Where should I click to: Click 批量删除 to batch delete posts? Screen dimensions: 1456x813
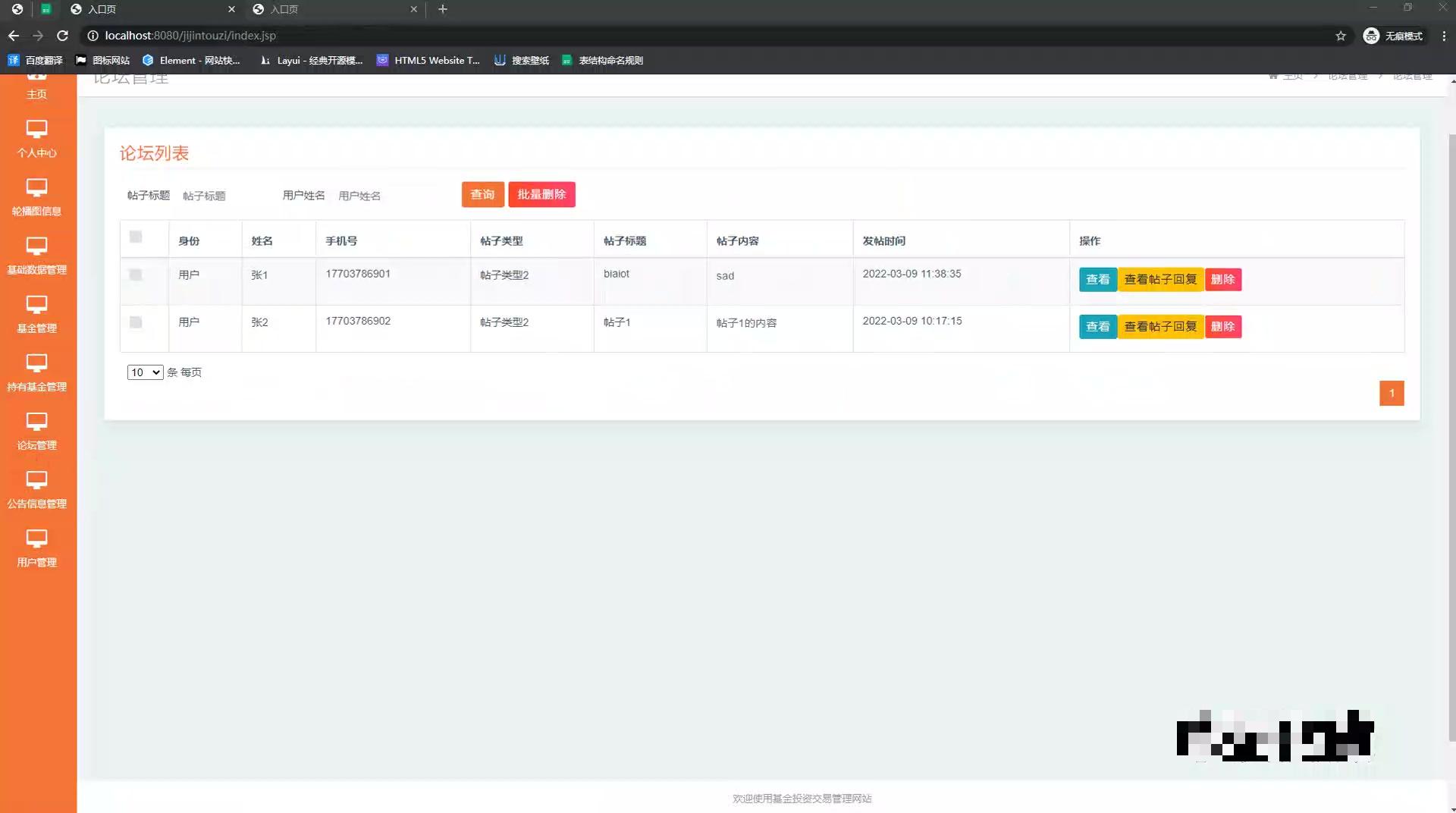541,194
